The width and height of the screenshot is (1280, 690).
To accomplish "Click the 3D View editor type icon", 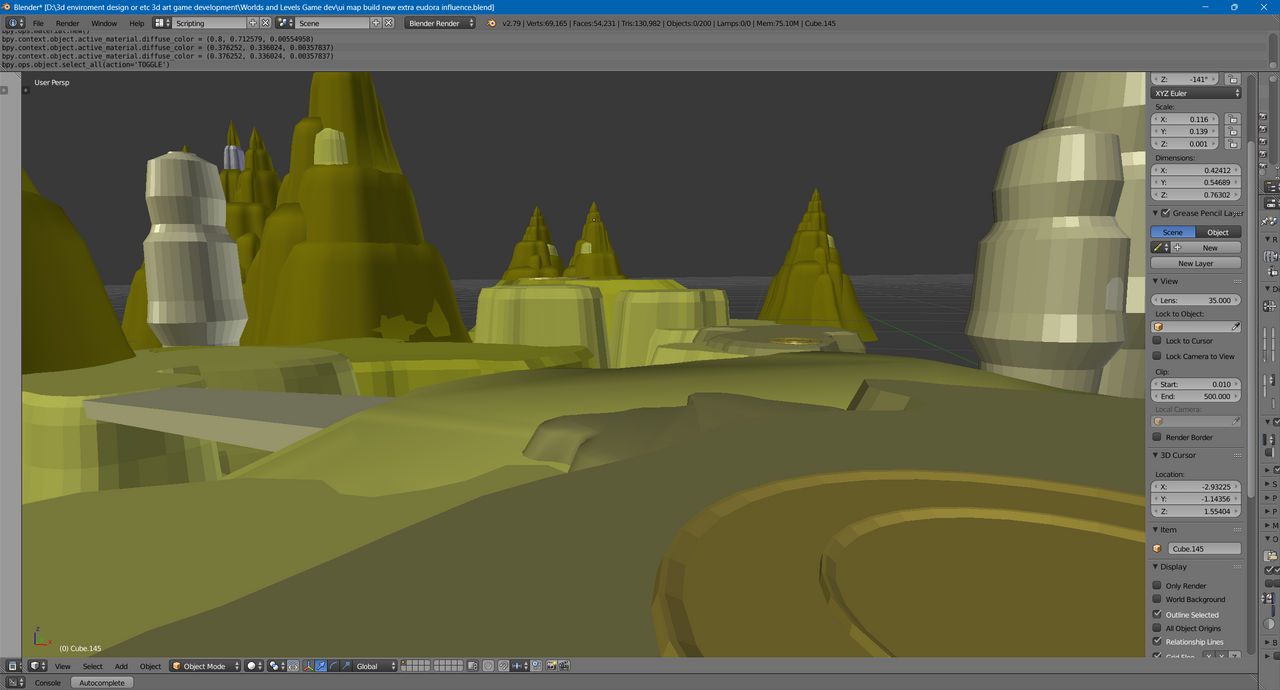I will pos(38,665).
